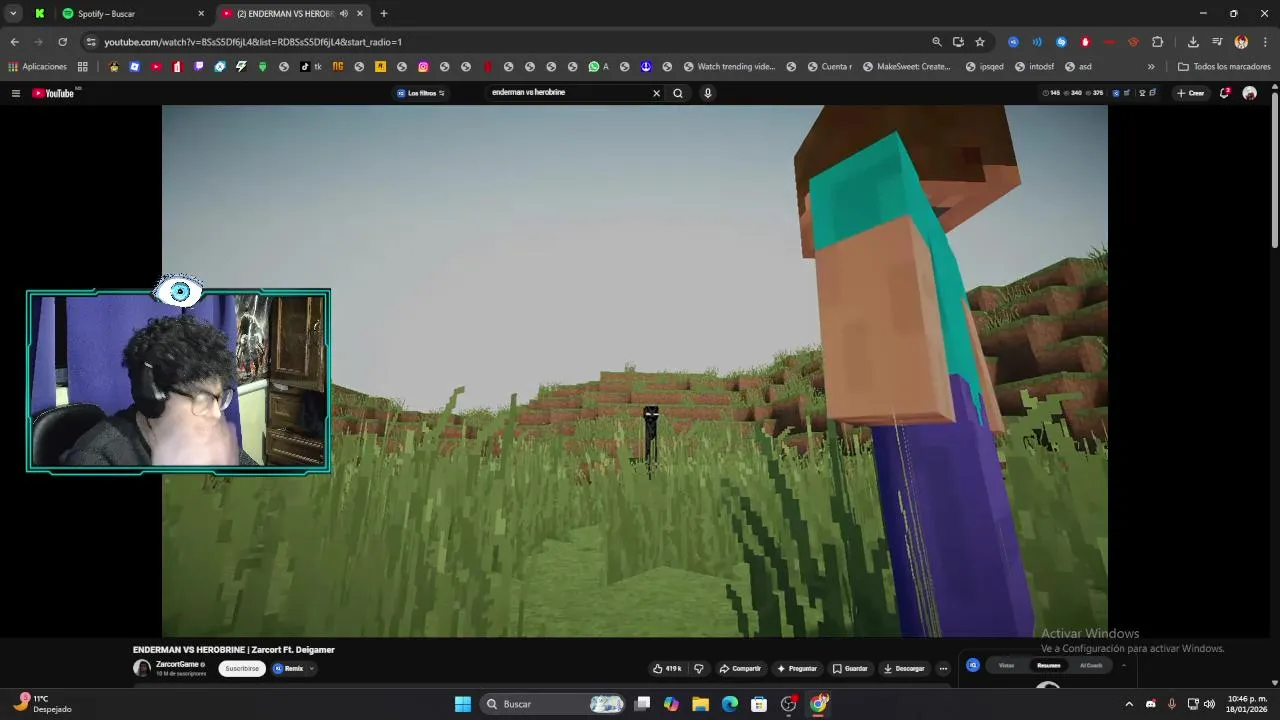The height and width of the screenshot is (720, 1280).
Task: Dislike the video with thumbs down
Action: pos(699,668)
